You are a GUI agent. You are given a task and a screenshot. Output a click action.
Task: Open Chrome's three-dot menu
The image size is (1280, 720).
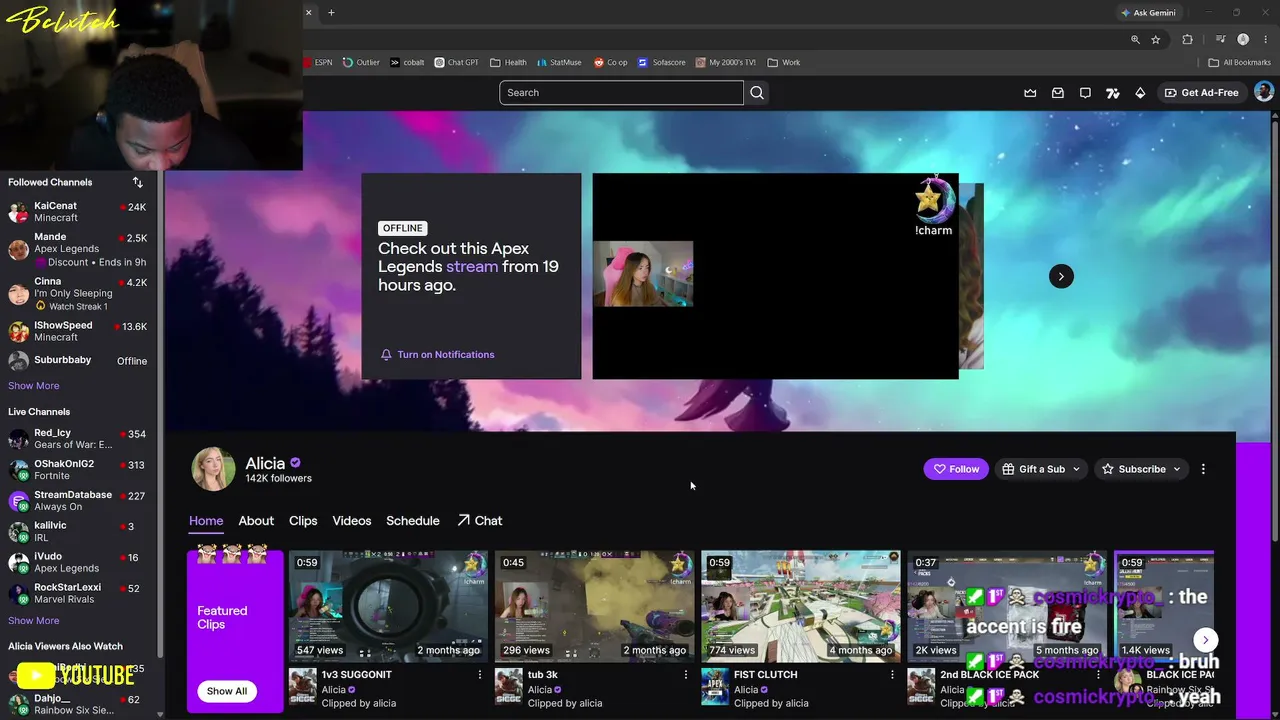coord(1266,40)
